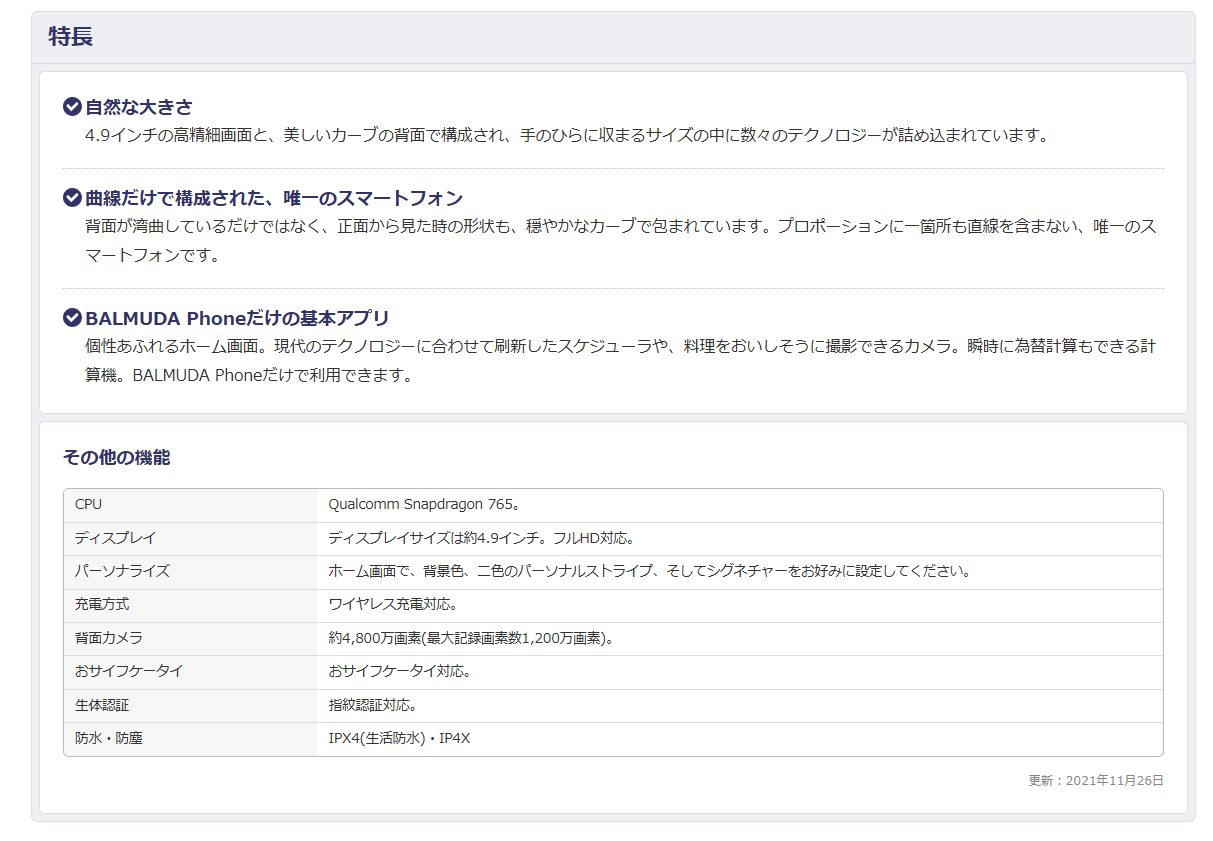1213x841 pixels.
Task: Click the ディスプレイ row label
Action: coord(115,538)
